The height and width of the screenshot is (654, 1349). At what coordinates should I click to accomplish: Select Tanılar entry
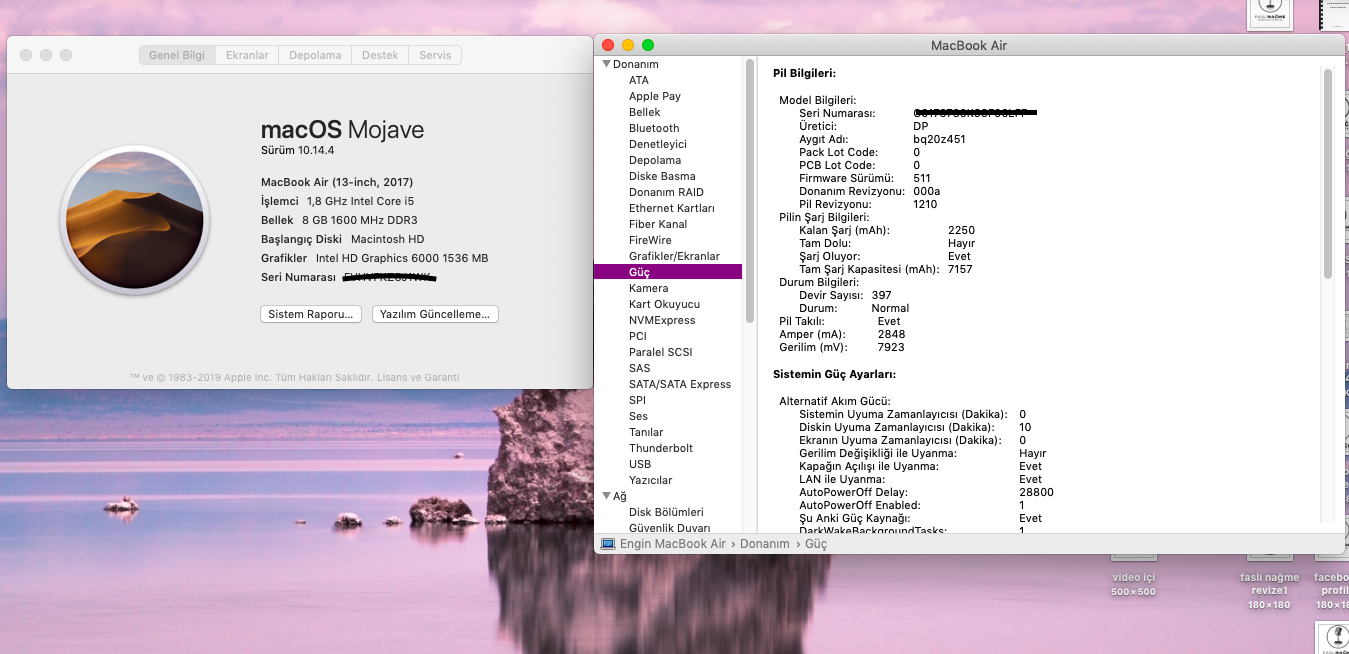pos(646,432)
